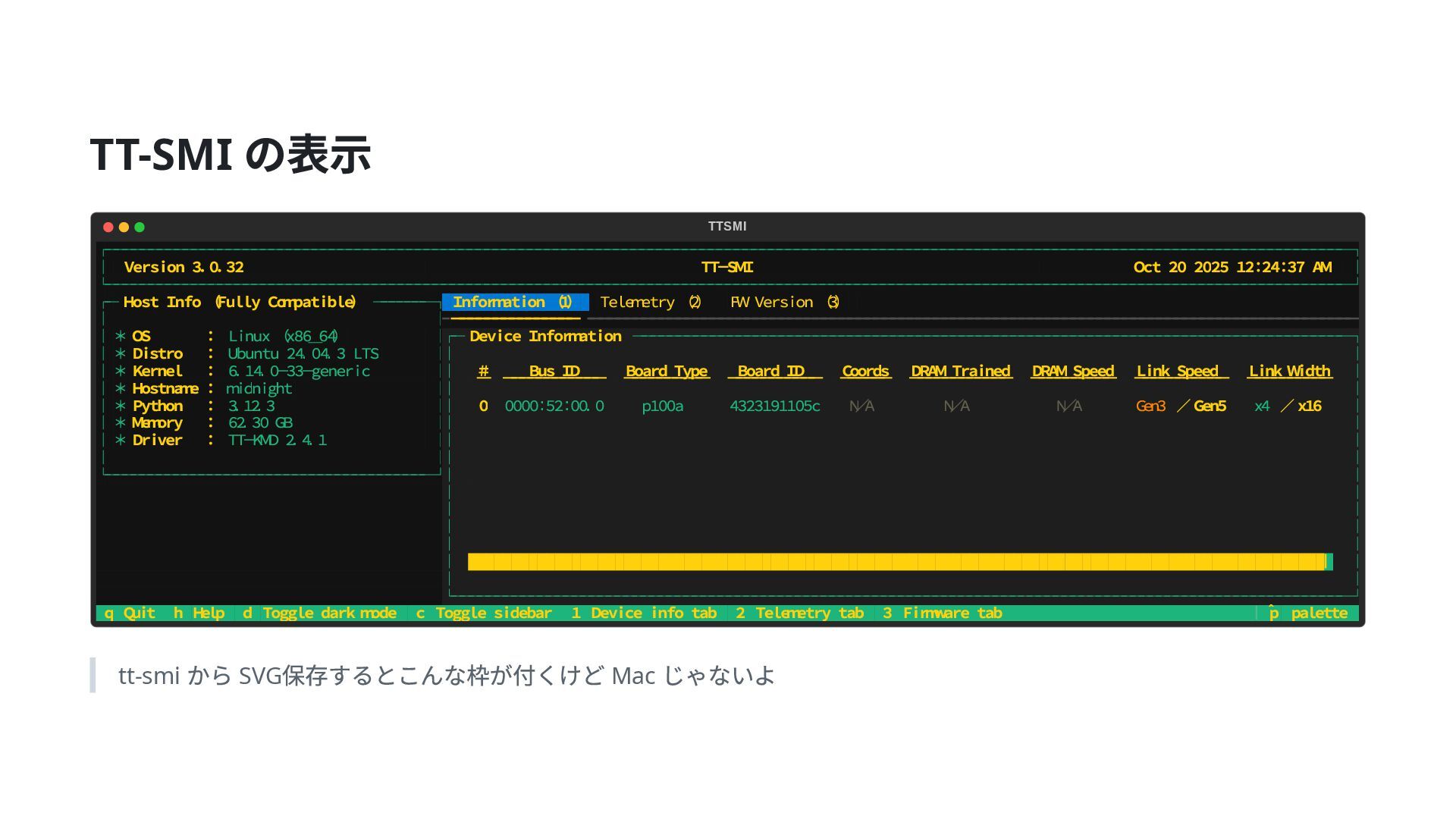
Task: Click the Board Type column header
Action: [667, 372]
